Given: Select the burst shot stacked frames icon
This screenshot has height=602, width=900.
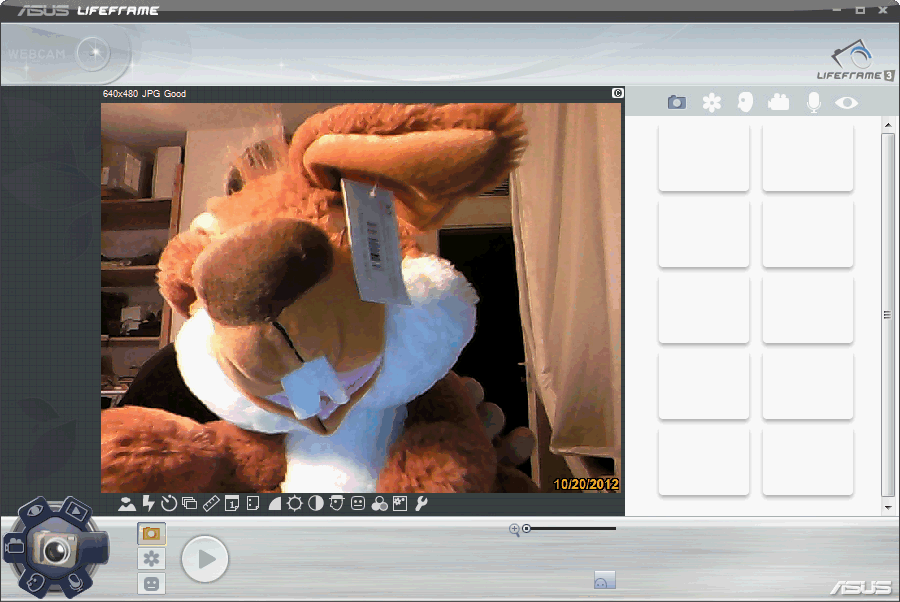Looking at the screenshot, I should 189,504.
